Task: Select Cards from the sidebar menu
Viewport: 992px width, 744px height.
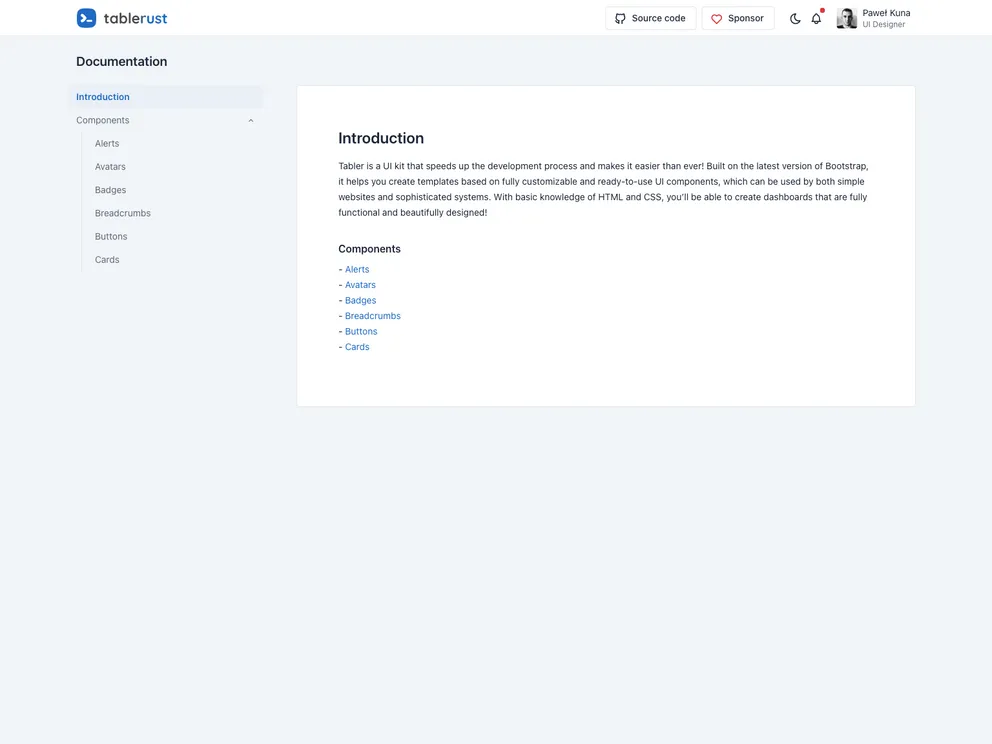Action: (107, 259)
